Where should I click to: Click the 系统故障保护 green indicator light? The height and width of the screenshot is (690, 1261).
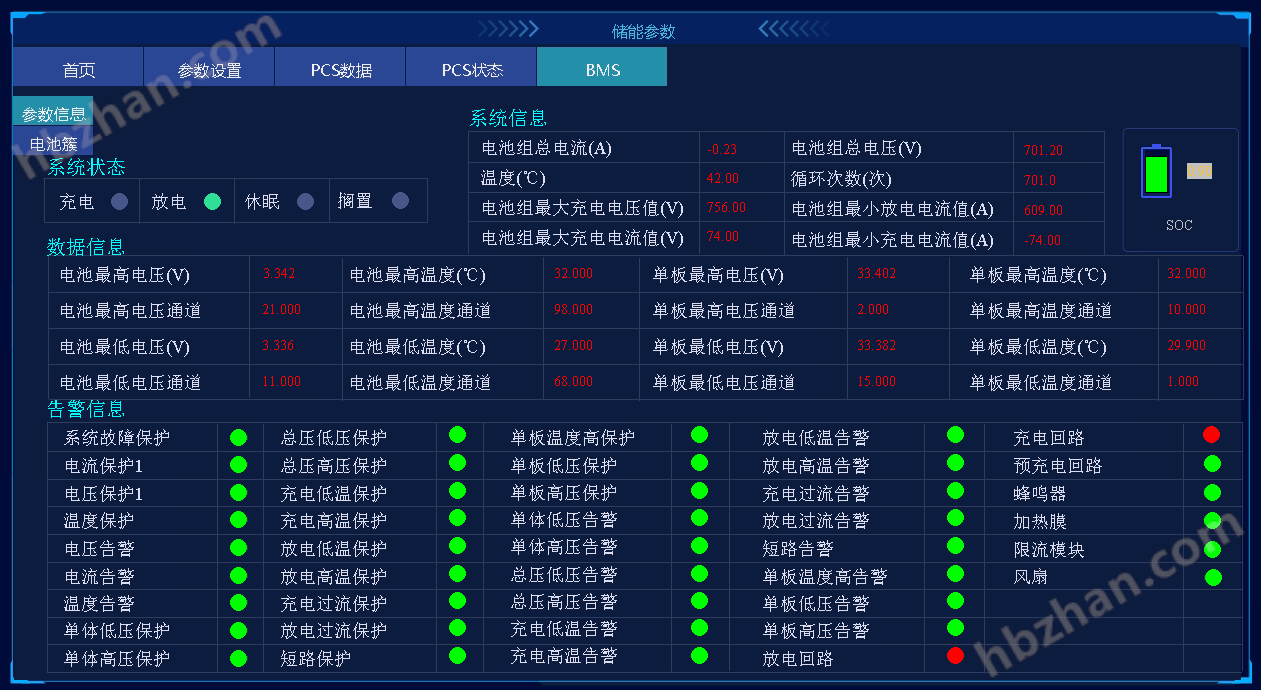click(238, 437)
